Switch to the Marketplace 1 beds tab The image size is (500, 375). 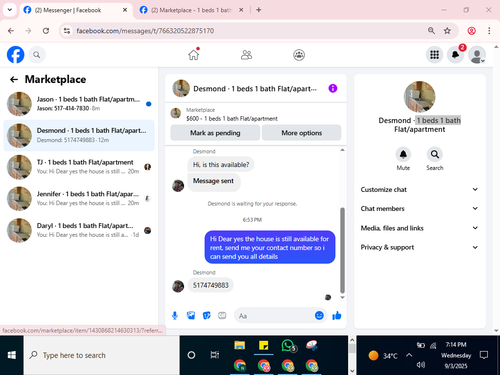(x=192, y=10)
